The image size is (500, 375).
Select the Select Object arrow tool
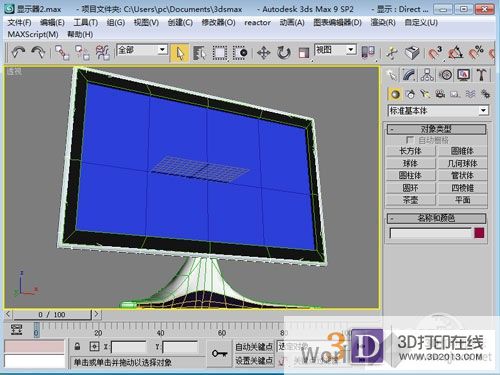pyautogui.click(x=180, y=53)
